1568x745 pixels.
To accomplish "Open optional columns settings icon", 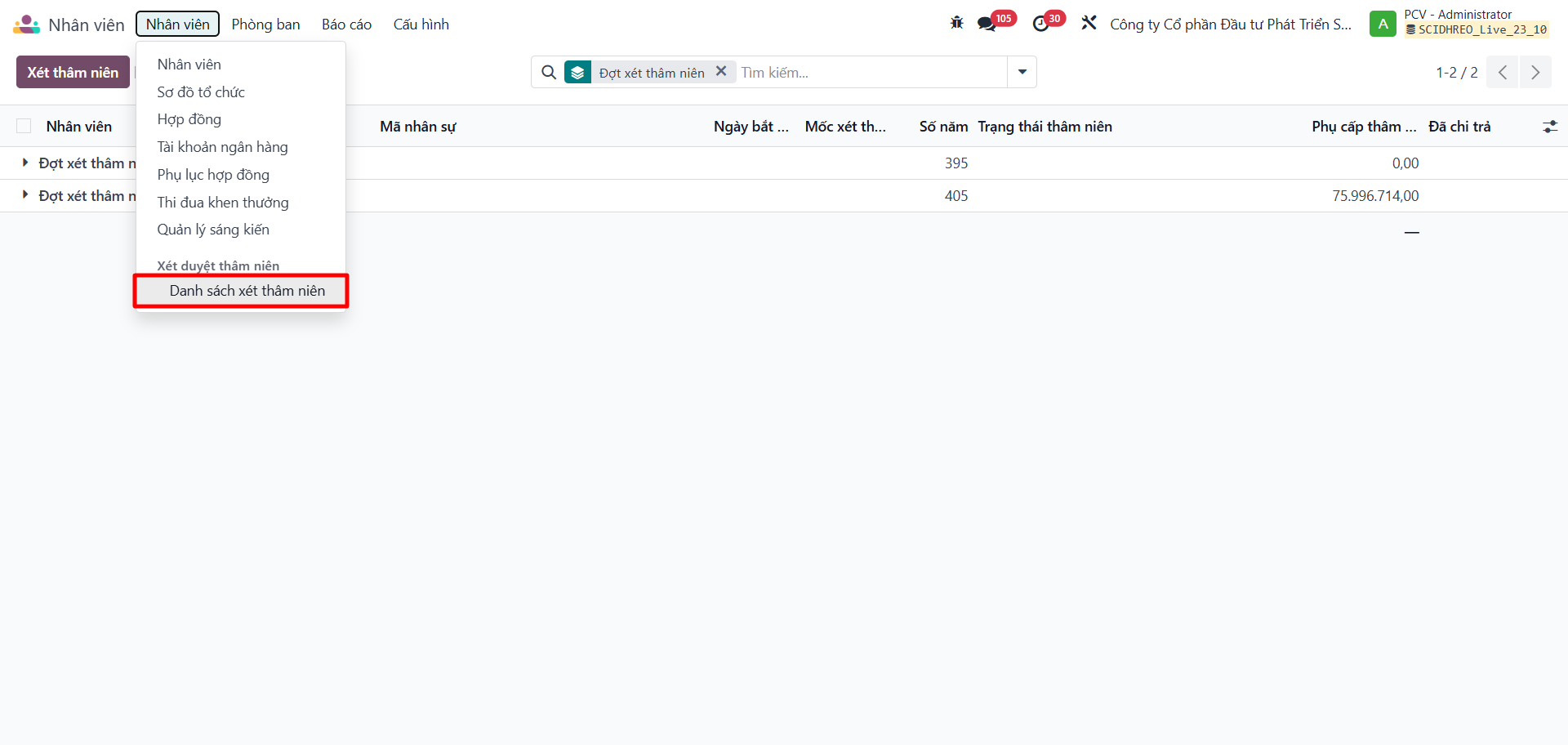I will point(1549,127).
